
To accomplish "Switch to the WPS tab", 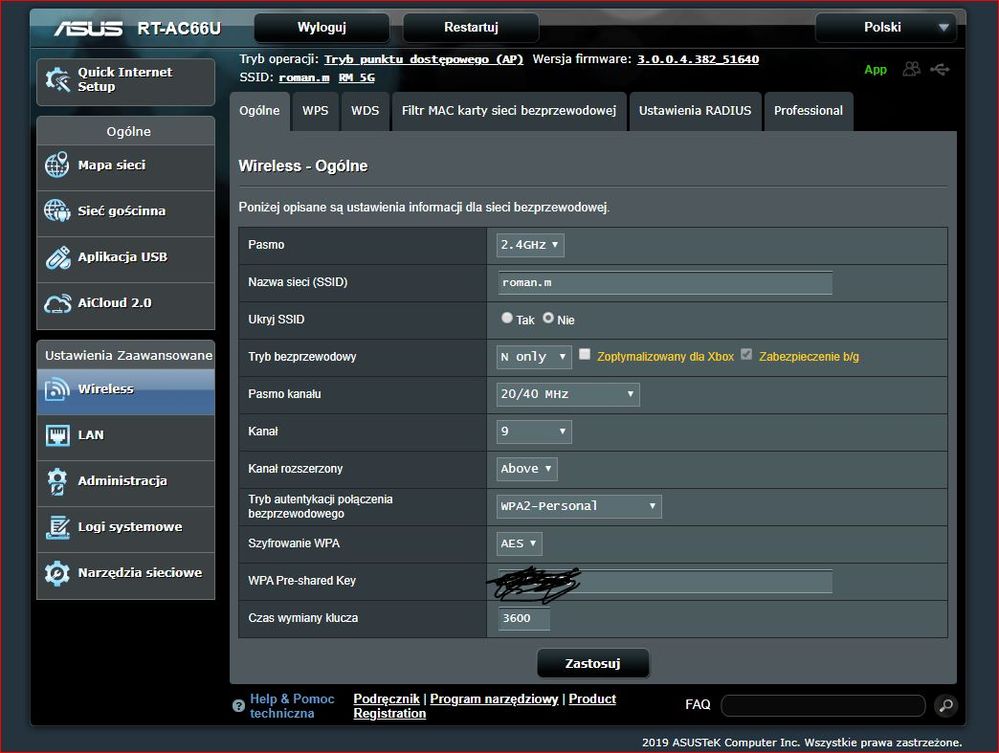I will pyautogui.click(x=315, y=111).
